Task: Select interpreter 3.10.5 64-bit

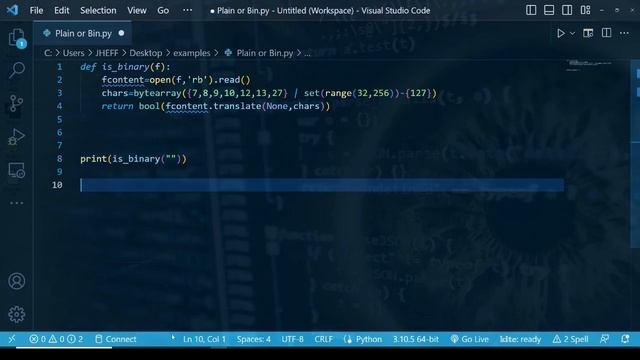Action: coord(416,339)
